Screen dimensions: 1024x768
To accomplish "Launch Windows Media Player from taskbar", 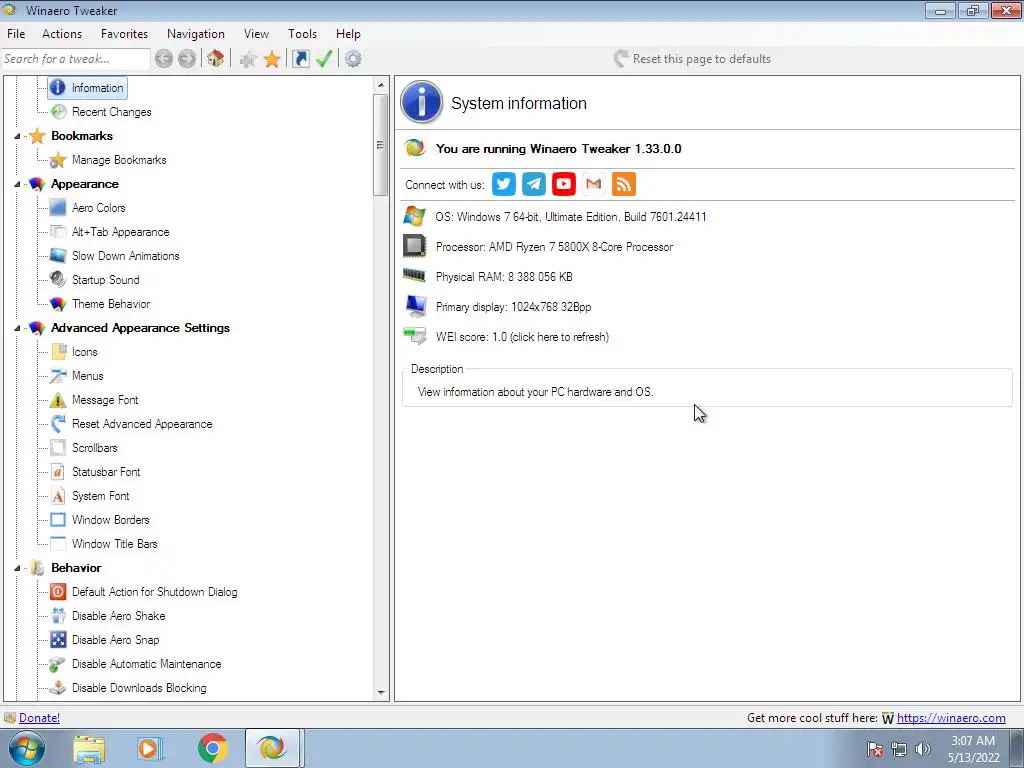I will [150, 748].
